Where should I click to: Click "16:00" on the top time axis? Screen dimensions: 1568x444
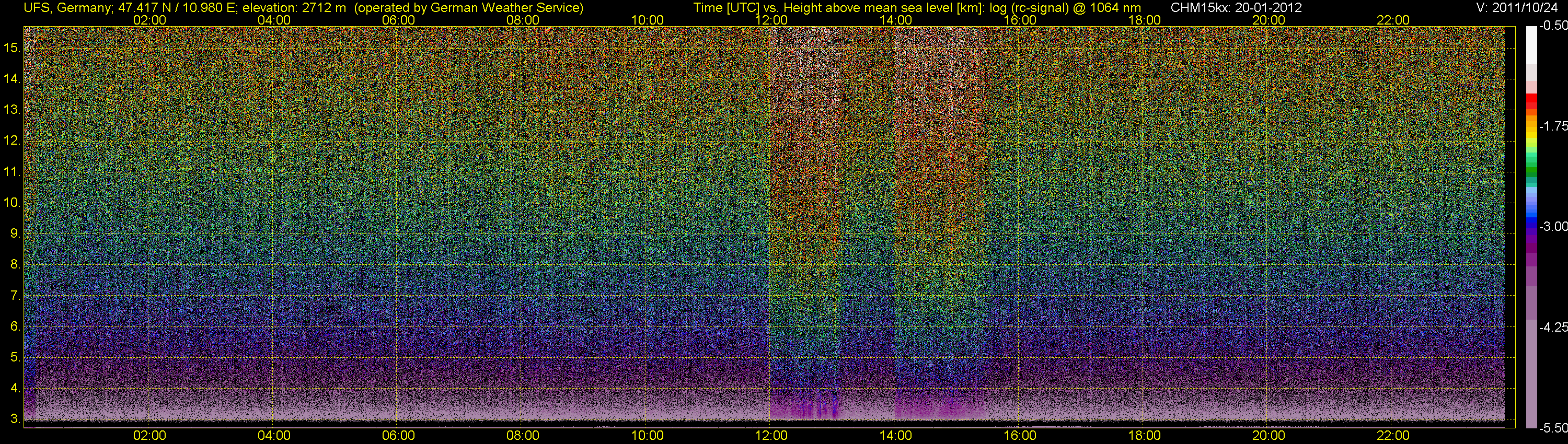click(x=1020, y=20)
